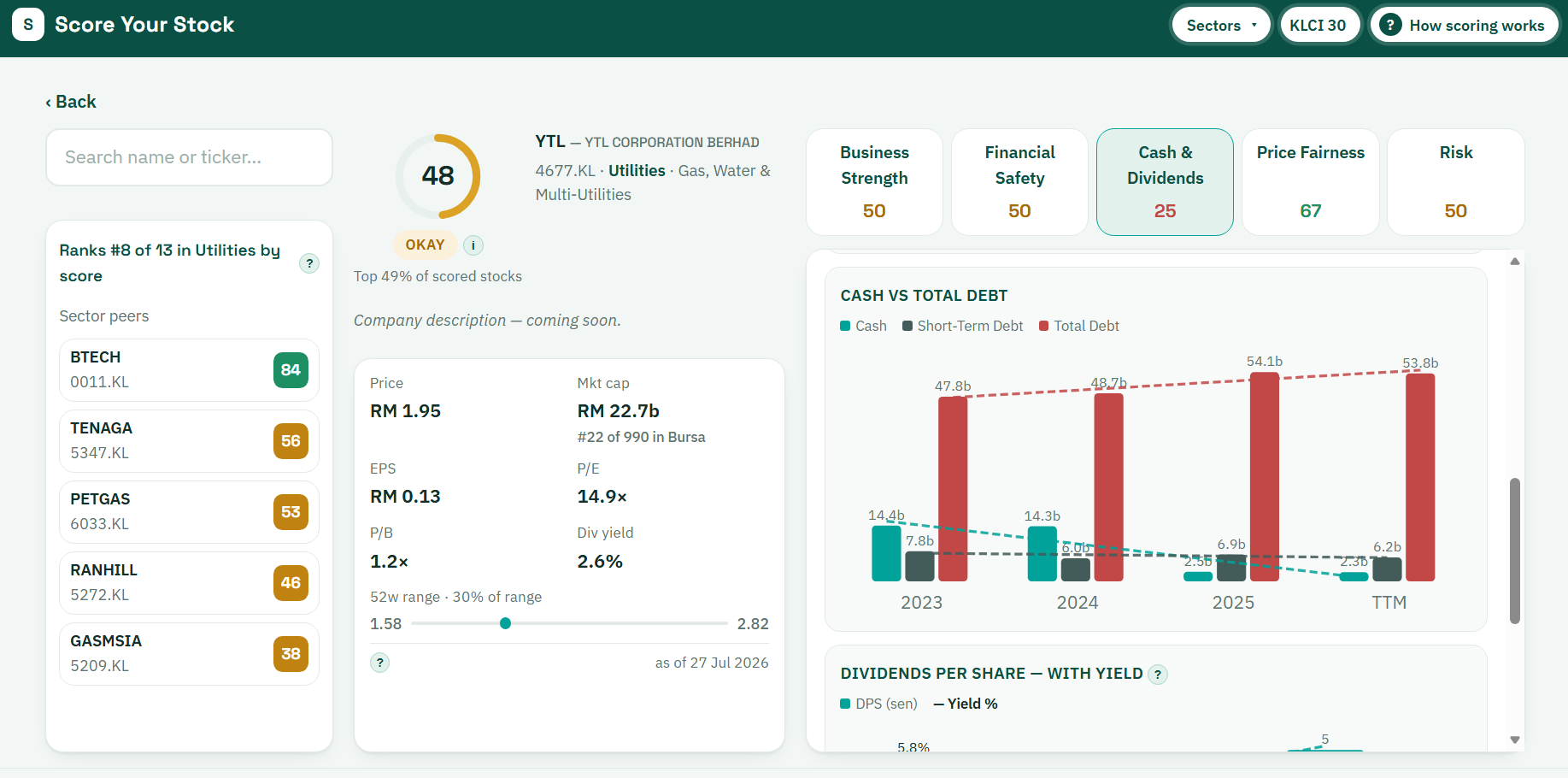Click the Score Your Stock logo icon

pos(28,25)
